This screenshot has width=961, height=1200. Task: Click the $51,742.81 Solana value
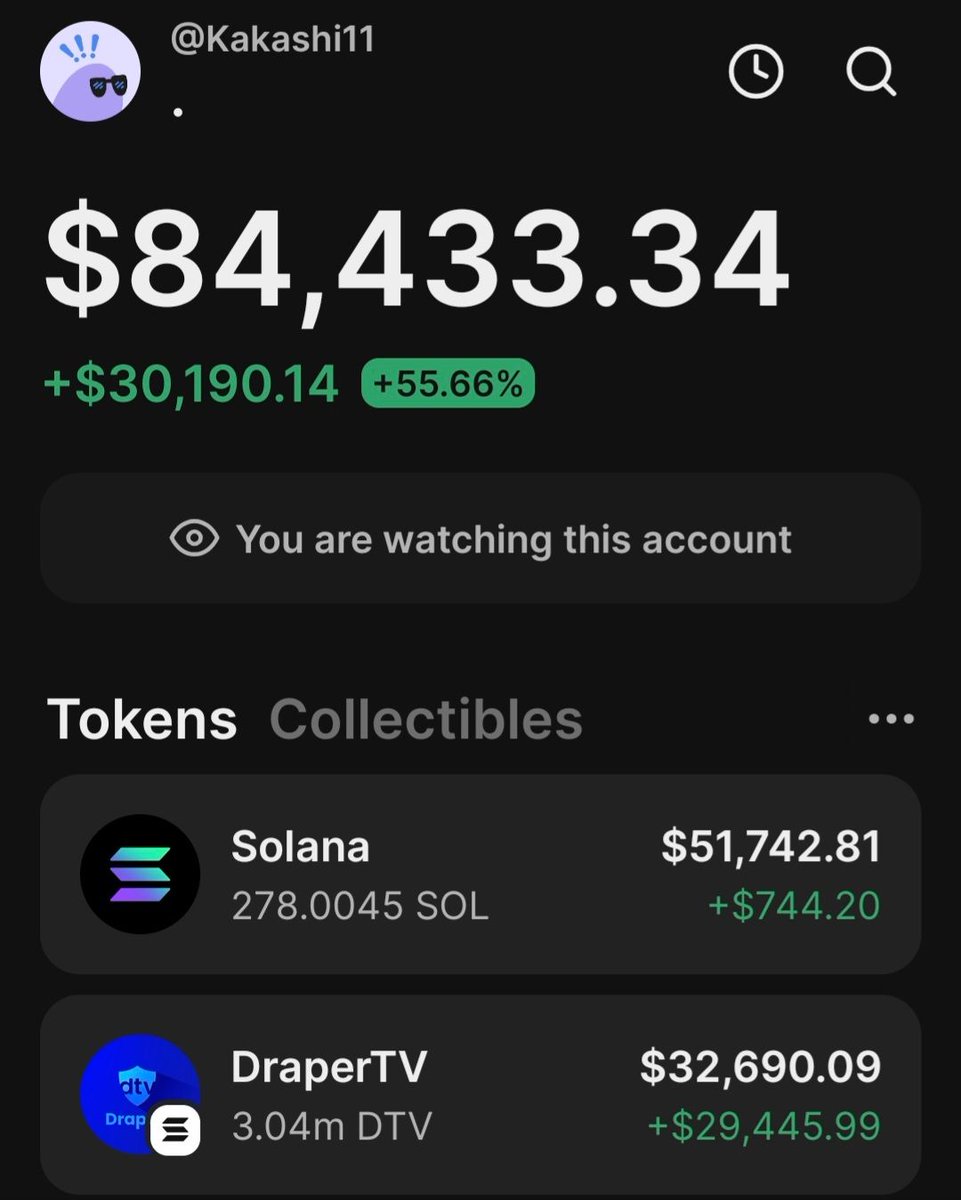click(771, 847)
